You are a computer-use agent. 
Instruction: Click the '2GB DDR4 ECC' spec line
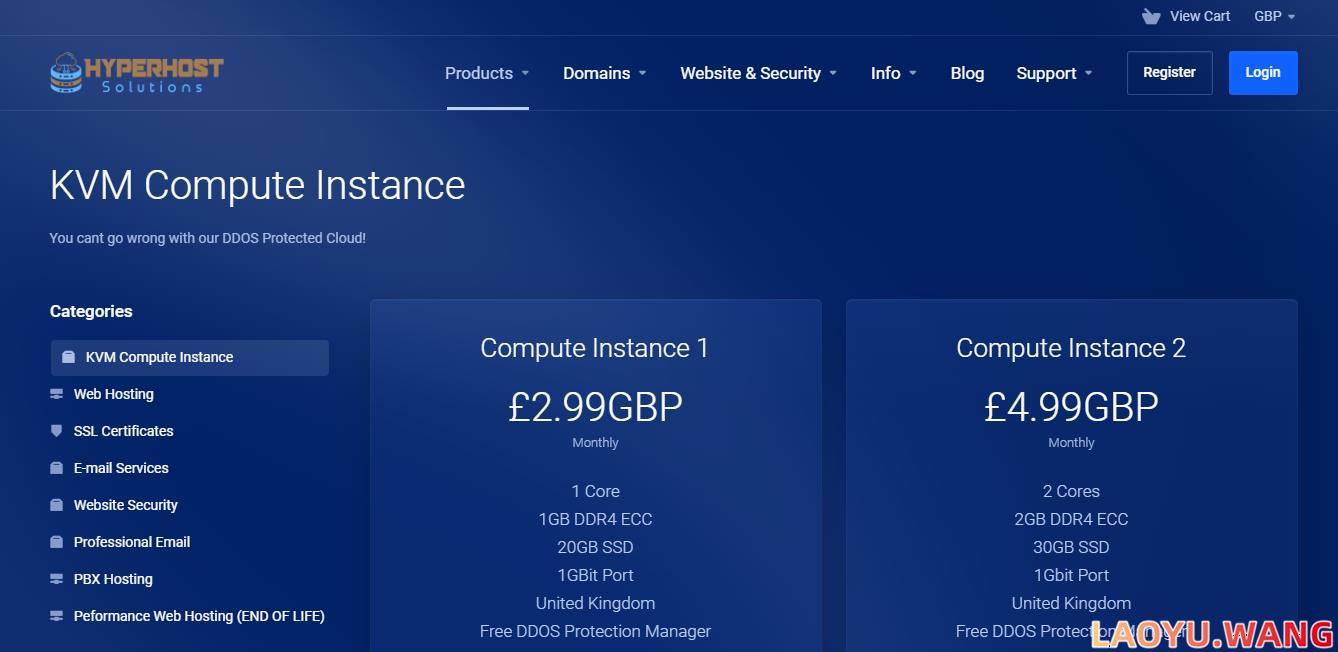[1071, 519]
